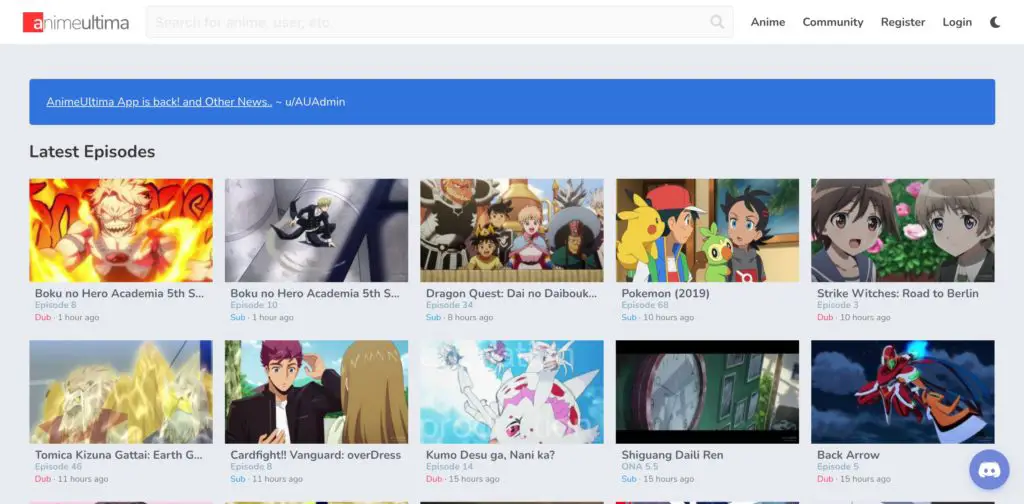
Task: Go to the Login page
Action: [x=957, y=22]
